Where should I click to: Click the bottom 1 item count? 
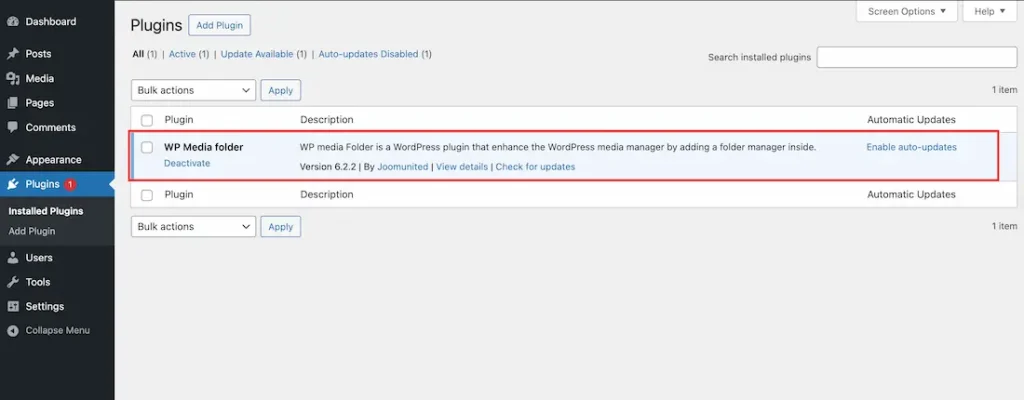[1004, 226]
